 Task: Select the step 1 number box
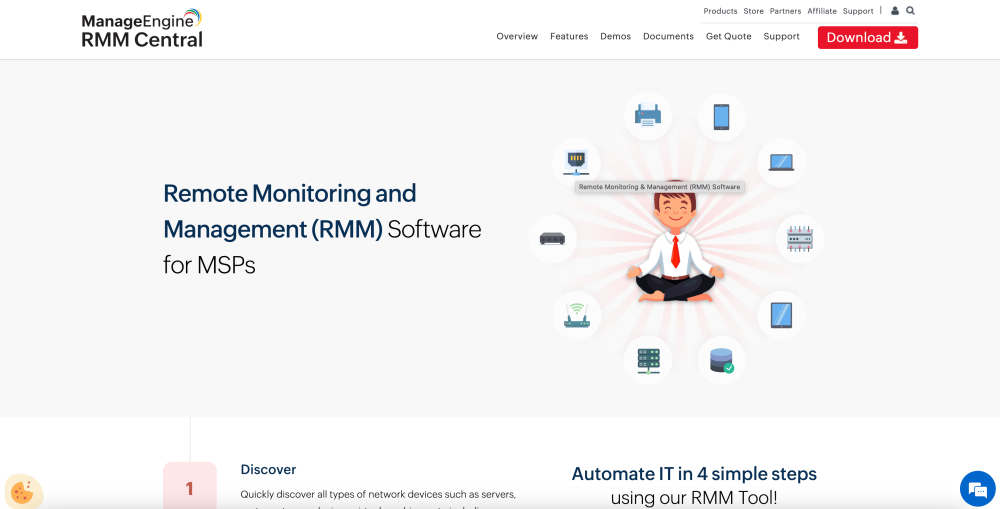pos(189,485)
